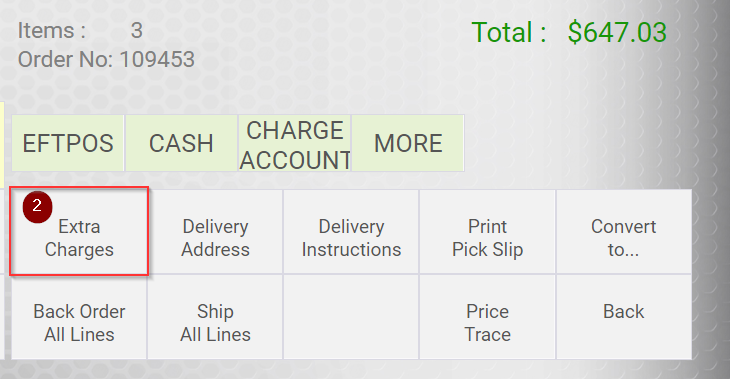730x379 pixels.
Task: Choose the CHARGE ACCOUNT payment option
Action: 295,143
